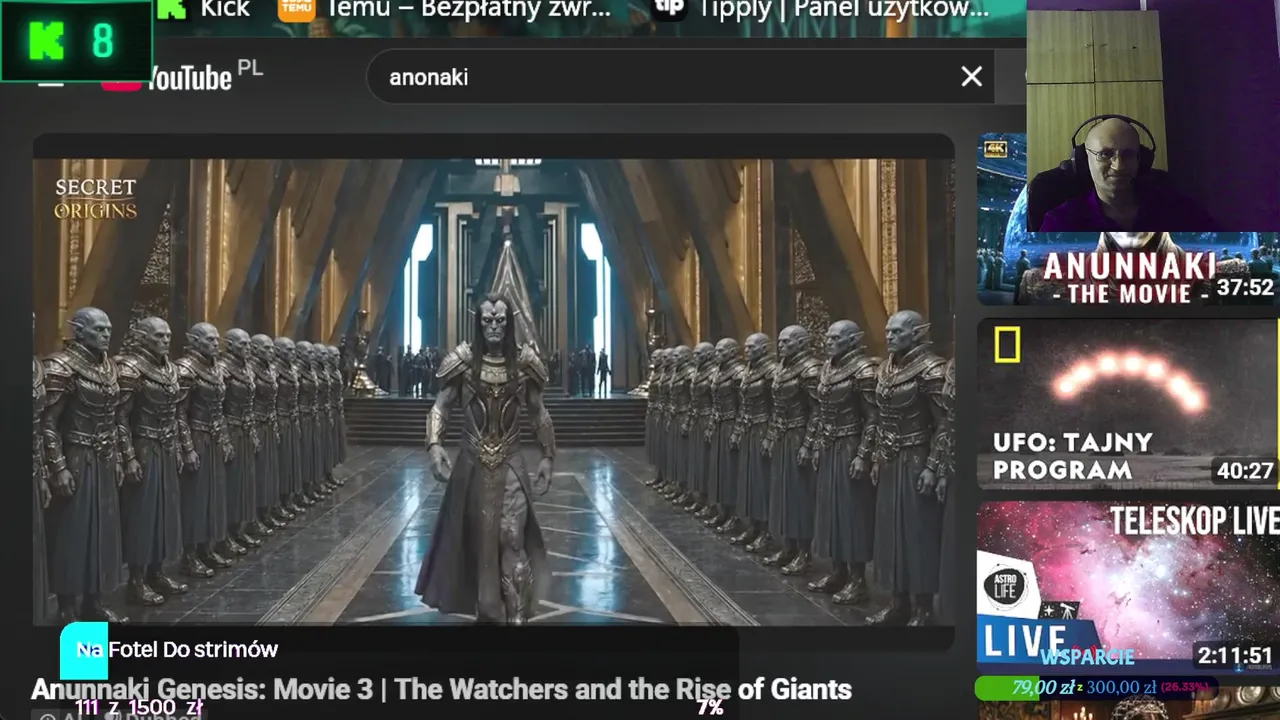1280x720 pixels.
Task: Switch to the Temu – Bezpłatny zwr... tab
Action: point(445,10)
